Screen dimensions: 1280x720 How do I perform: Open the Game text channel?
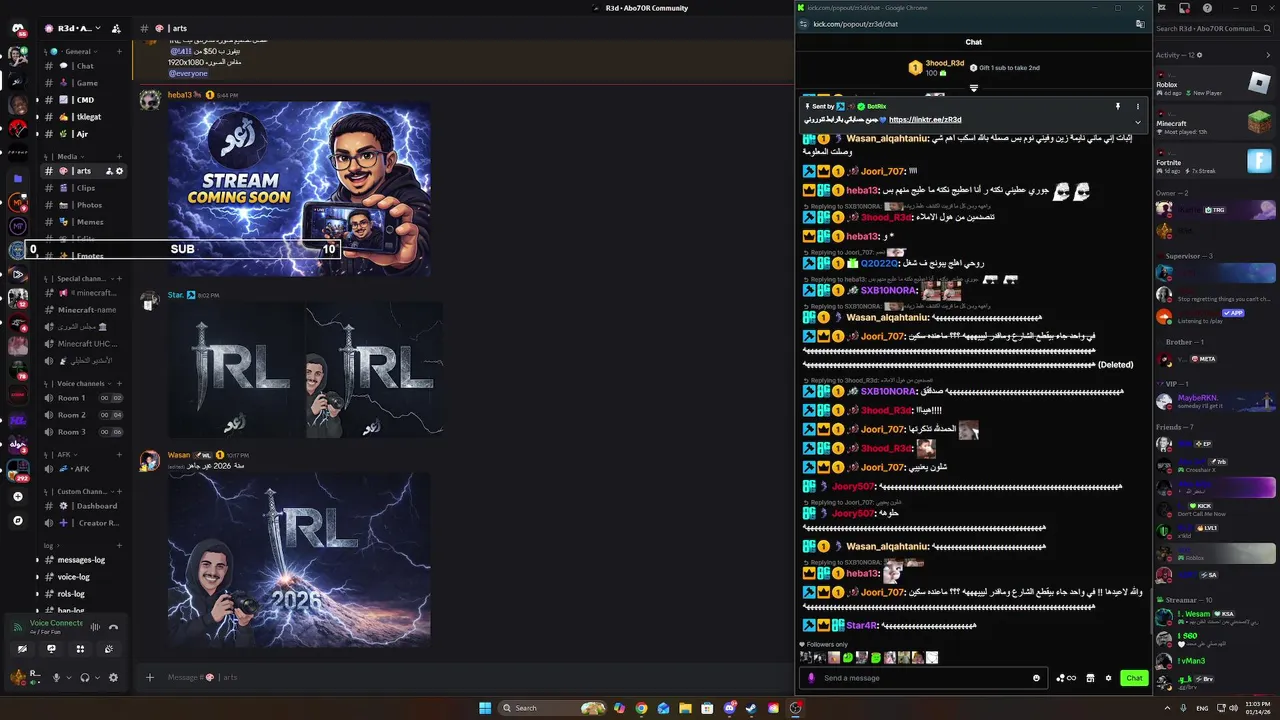tap(84, 83)
